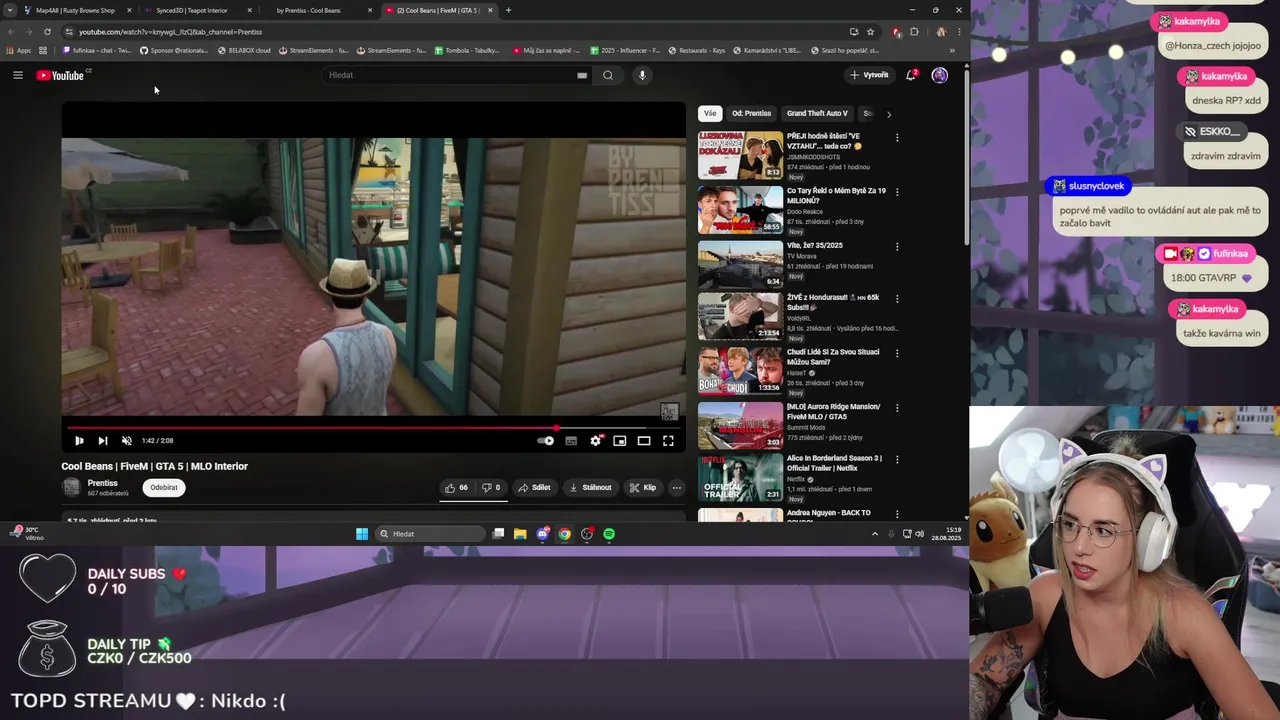Bookmark this page with star icon

coord(870,31)
